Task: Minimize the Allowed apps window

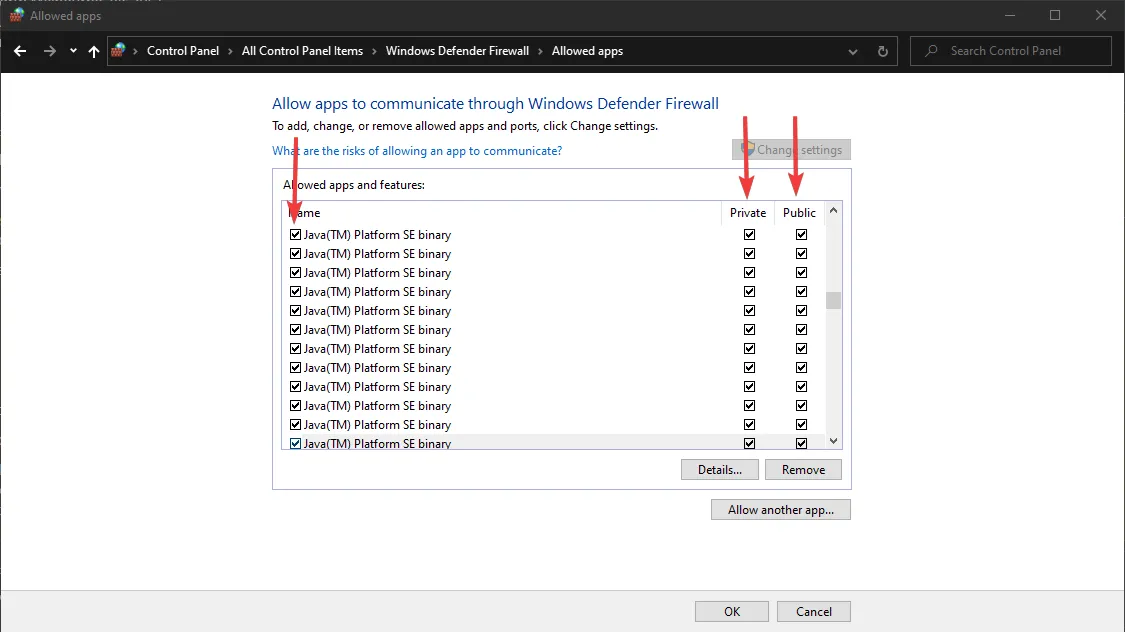Action: tap(1009, 15)
